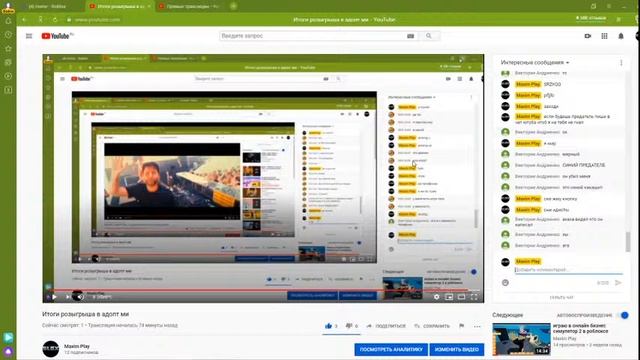
Task: Skip to next video in outer player
Action: pos(68,297)
